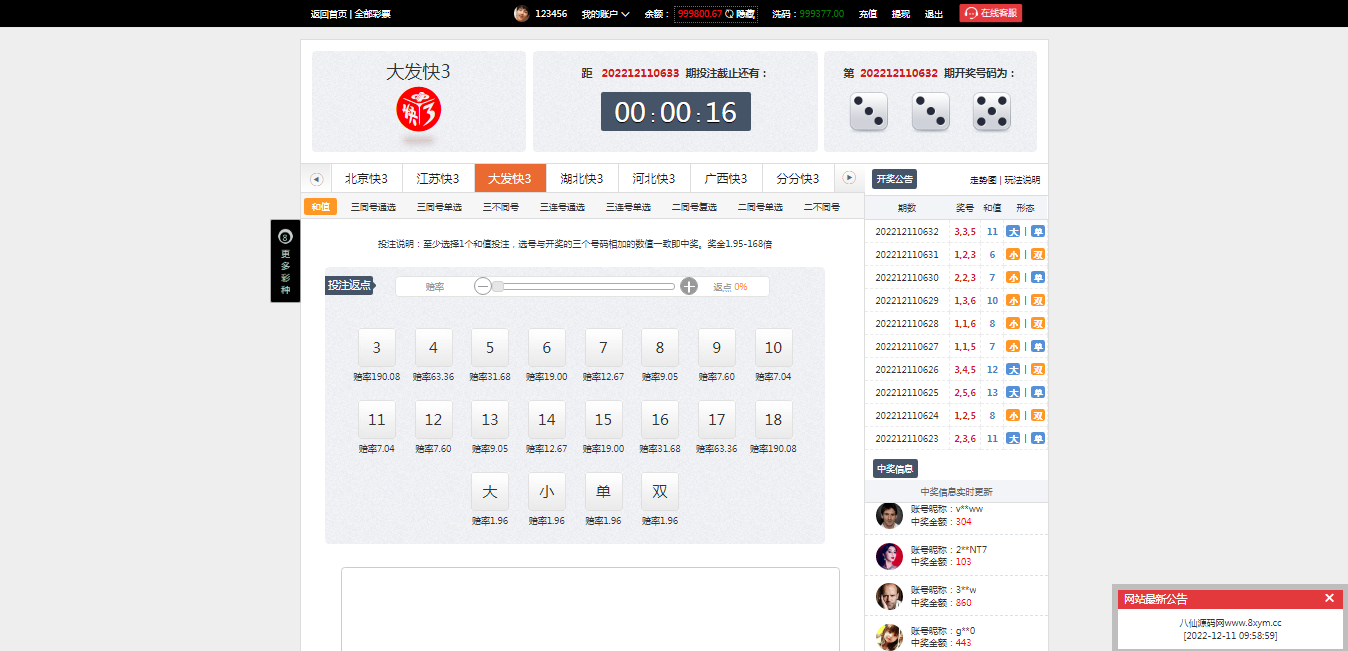Click the odds rebate slider track
Screen dimensions: 1348x651
(x=584, y=287)
